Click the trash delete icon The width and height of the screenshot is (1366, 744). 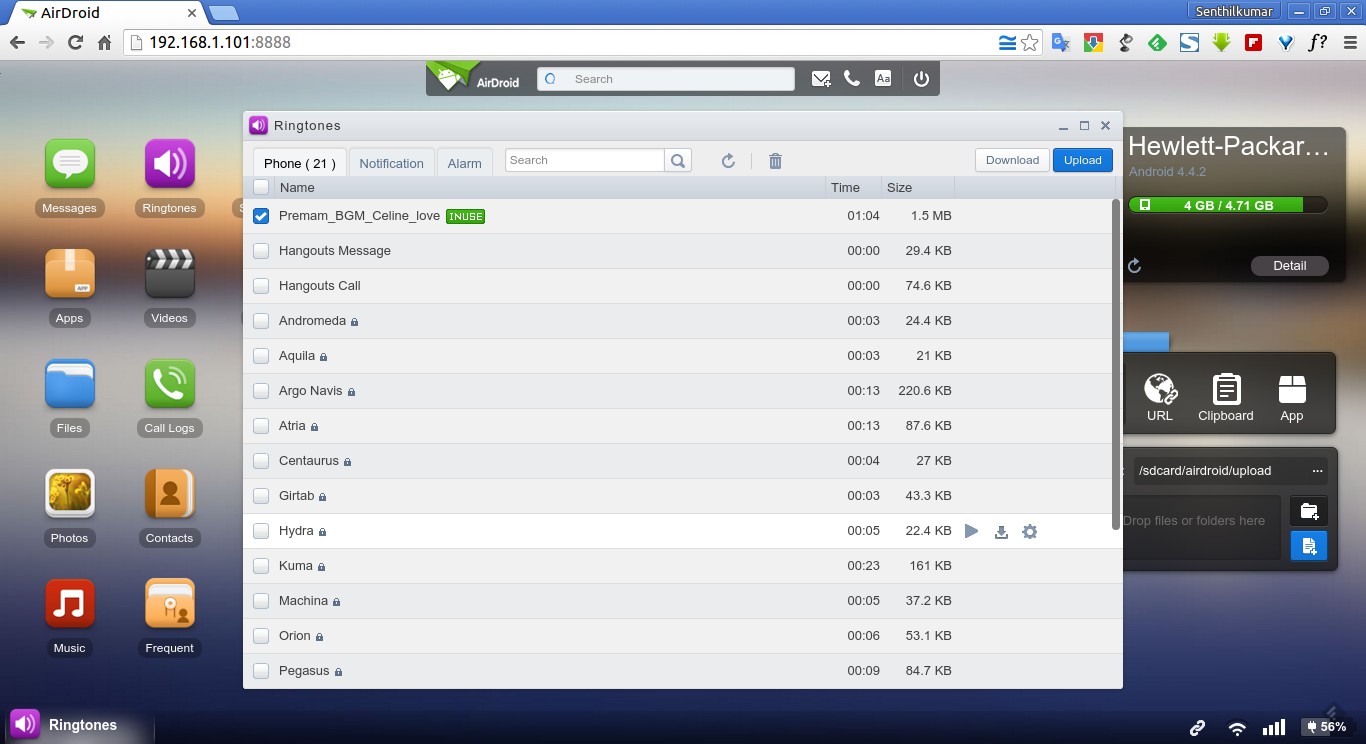coord(775,161)
